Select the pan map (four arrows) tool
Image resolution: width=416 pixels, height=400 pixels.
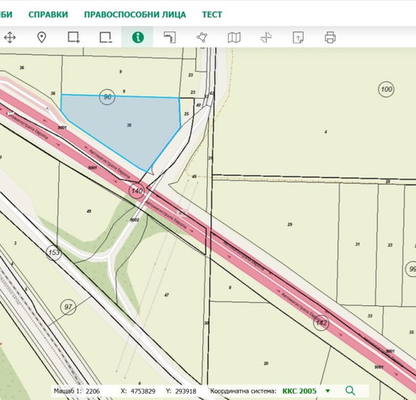click(x=10, y=37)
